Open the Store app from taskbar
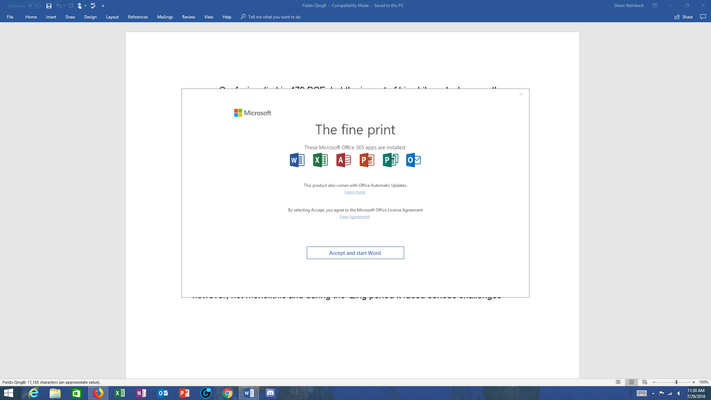711x400 pixels. [76, 393]
